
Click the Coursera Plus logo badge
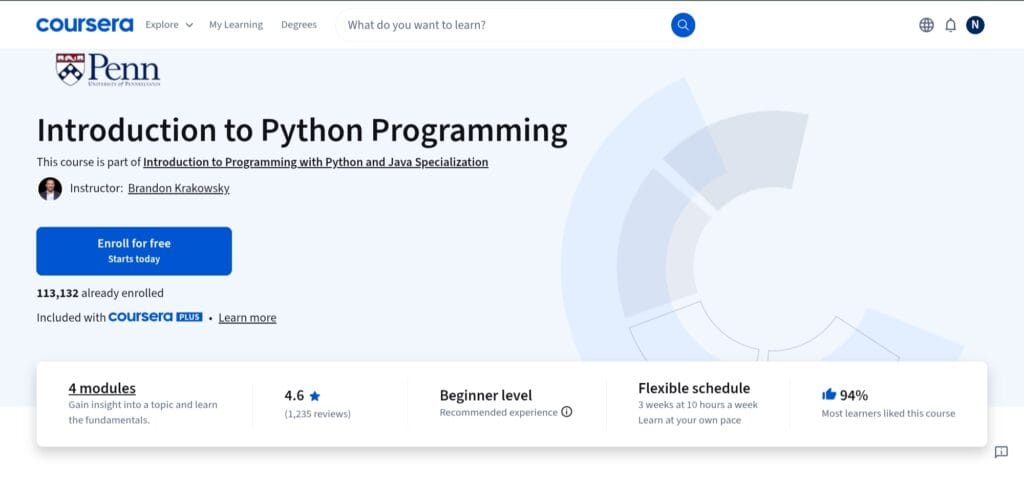(x=155, y=317)
